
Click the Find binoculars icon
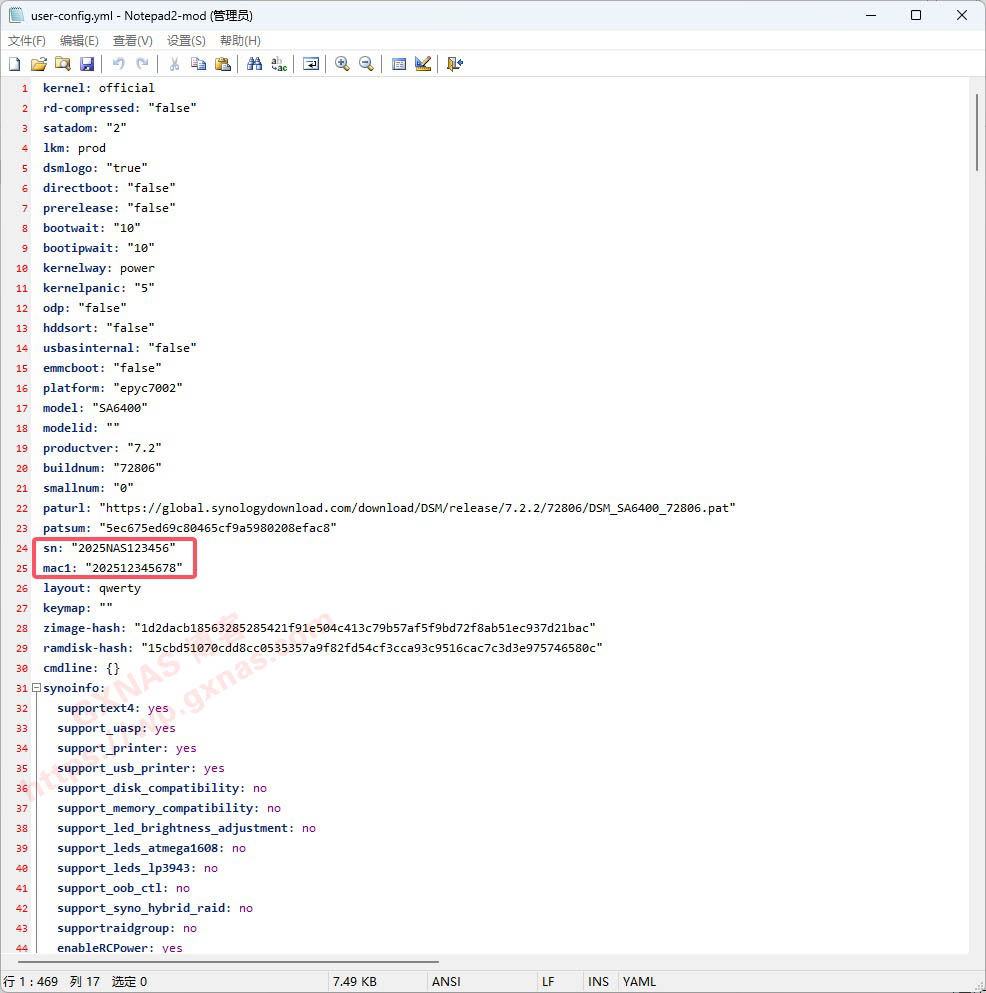[x=255, y=64]
